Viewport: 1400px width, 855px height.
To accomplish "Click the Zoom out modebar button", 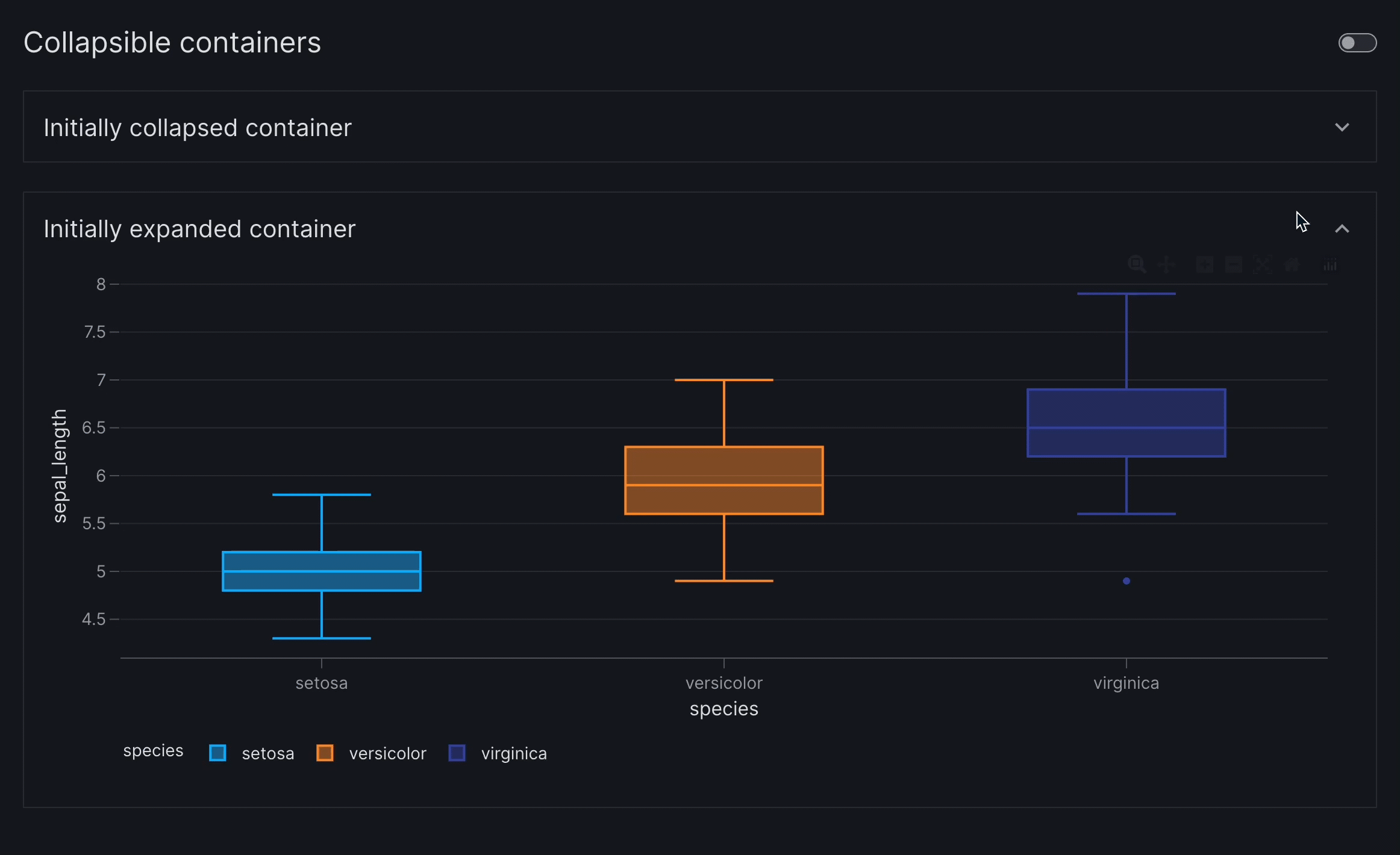I will point(1233,264).
